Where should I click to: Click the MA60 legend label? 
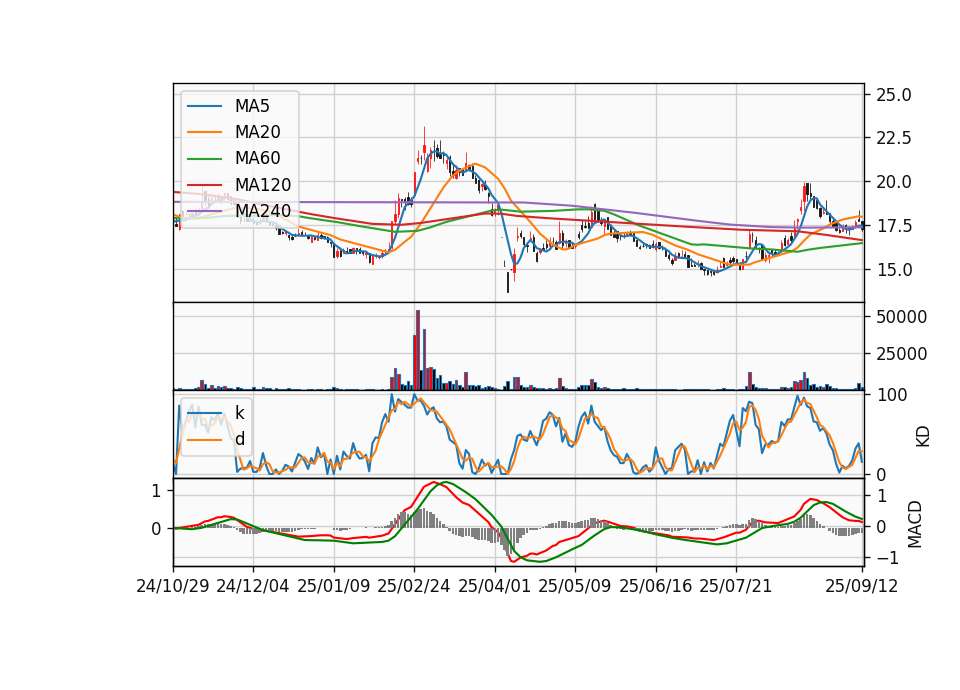258,158
